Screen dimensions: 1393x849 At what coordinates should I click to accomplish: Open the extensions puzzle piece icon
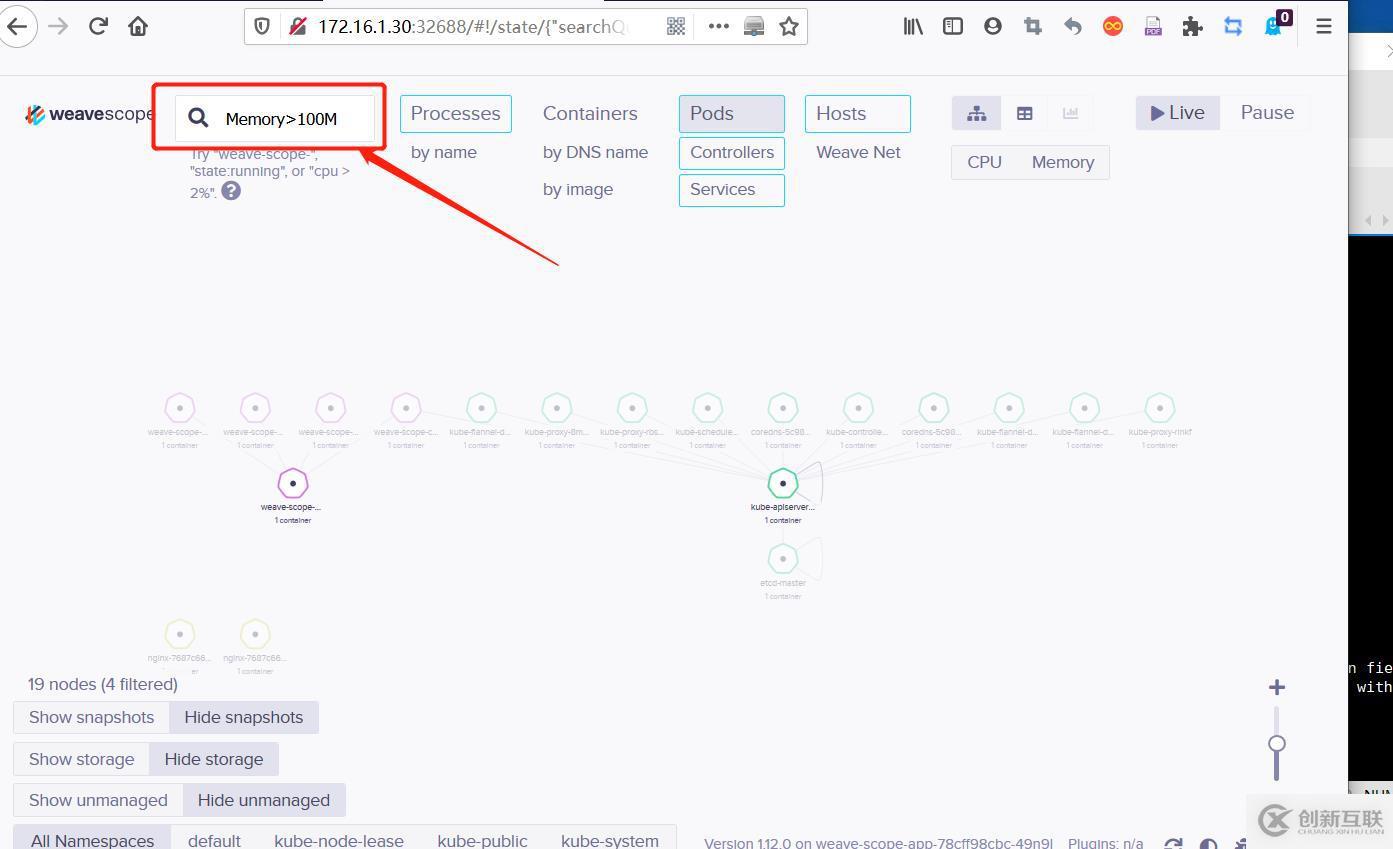[1192, 27]
